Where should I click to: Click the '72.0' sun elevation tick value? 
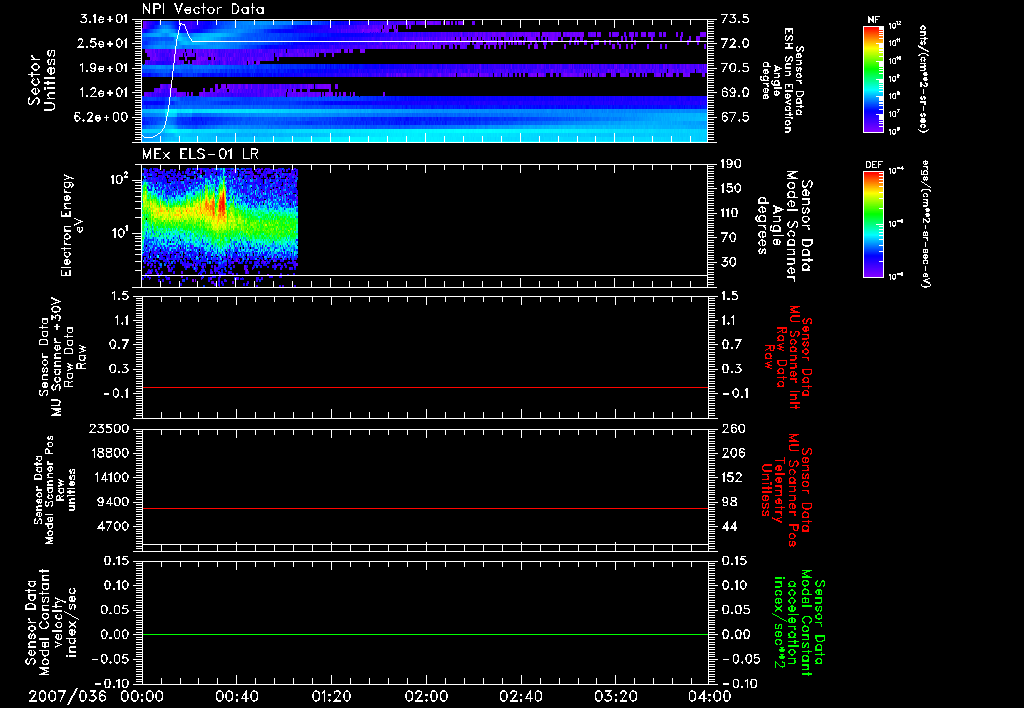tap(735, 43)
